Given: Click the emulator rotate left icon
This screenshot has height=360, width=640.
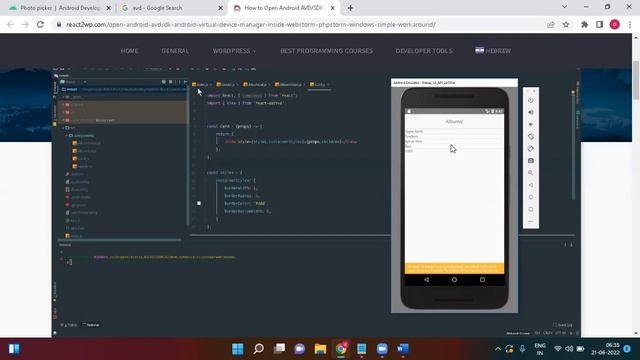Looking at the screenshot, I should click(531, 136).
